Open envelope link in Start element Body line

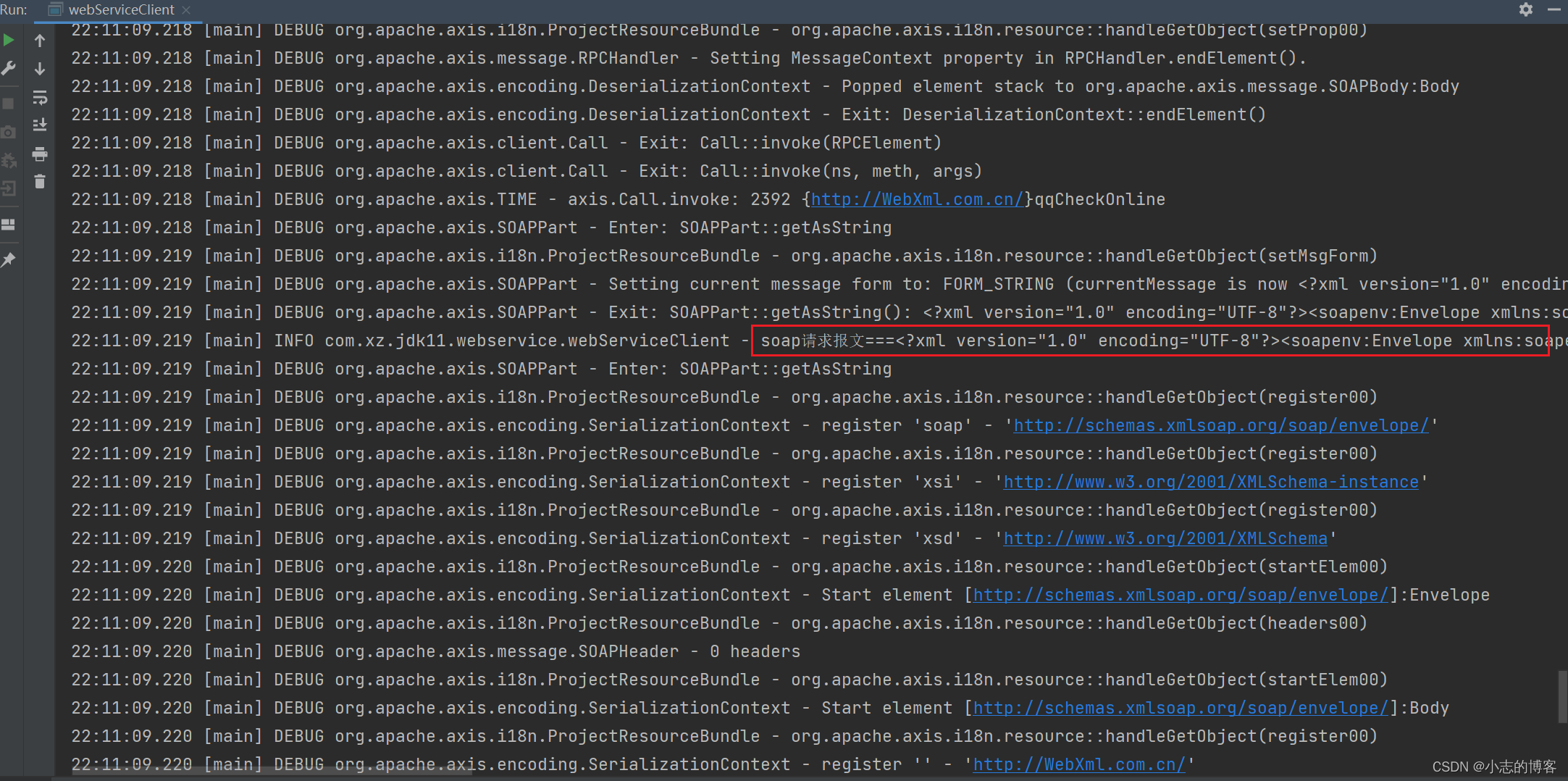point(1181,708)
